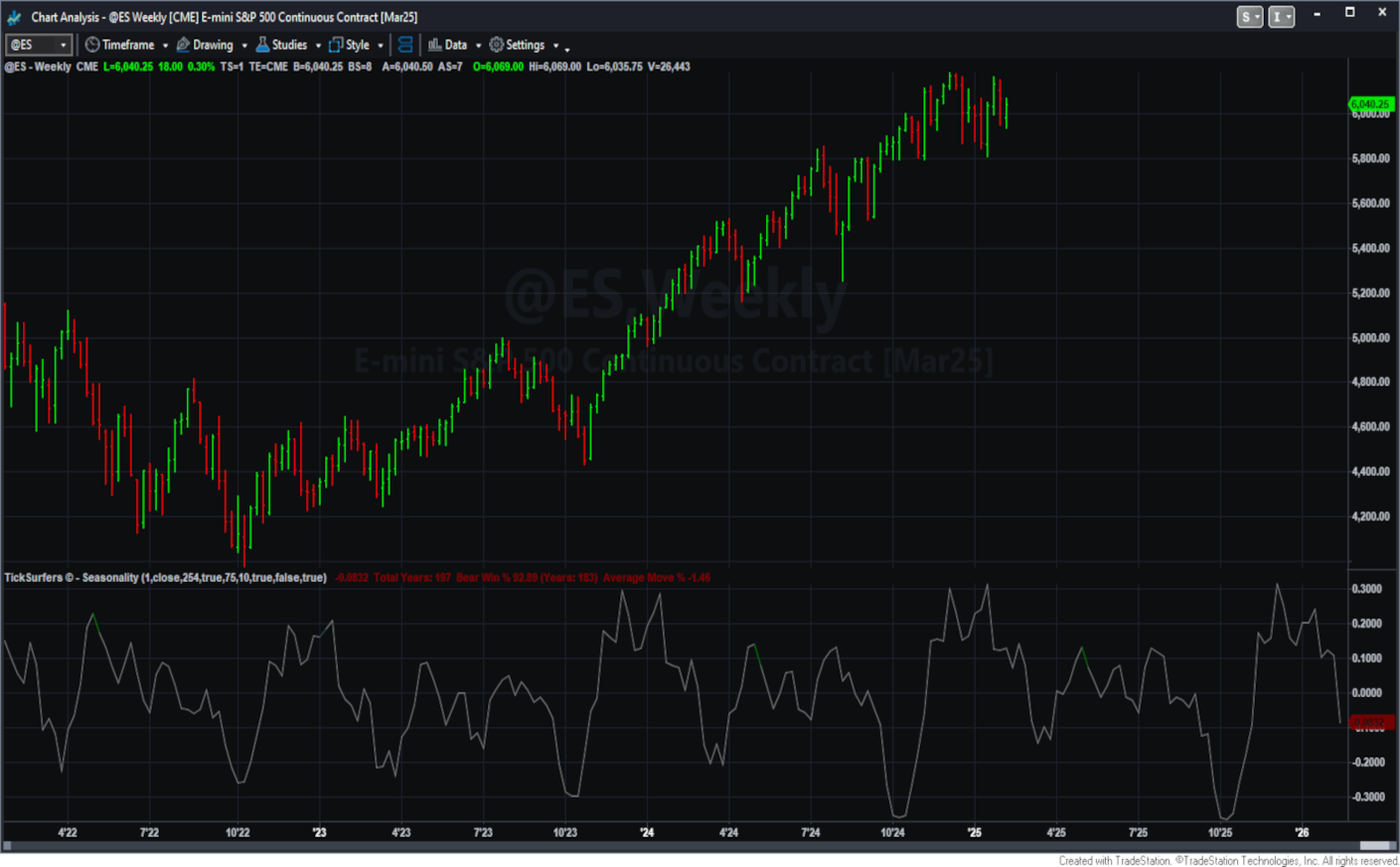Expand the Studies dropdown arrow
This screenshot has width=1400, height=867.
pos(318,46)
